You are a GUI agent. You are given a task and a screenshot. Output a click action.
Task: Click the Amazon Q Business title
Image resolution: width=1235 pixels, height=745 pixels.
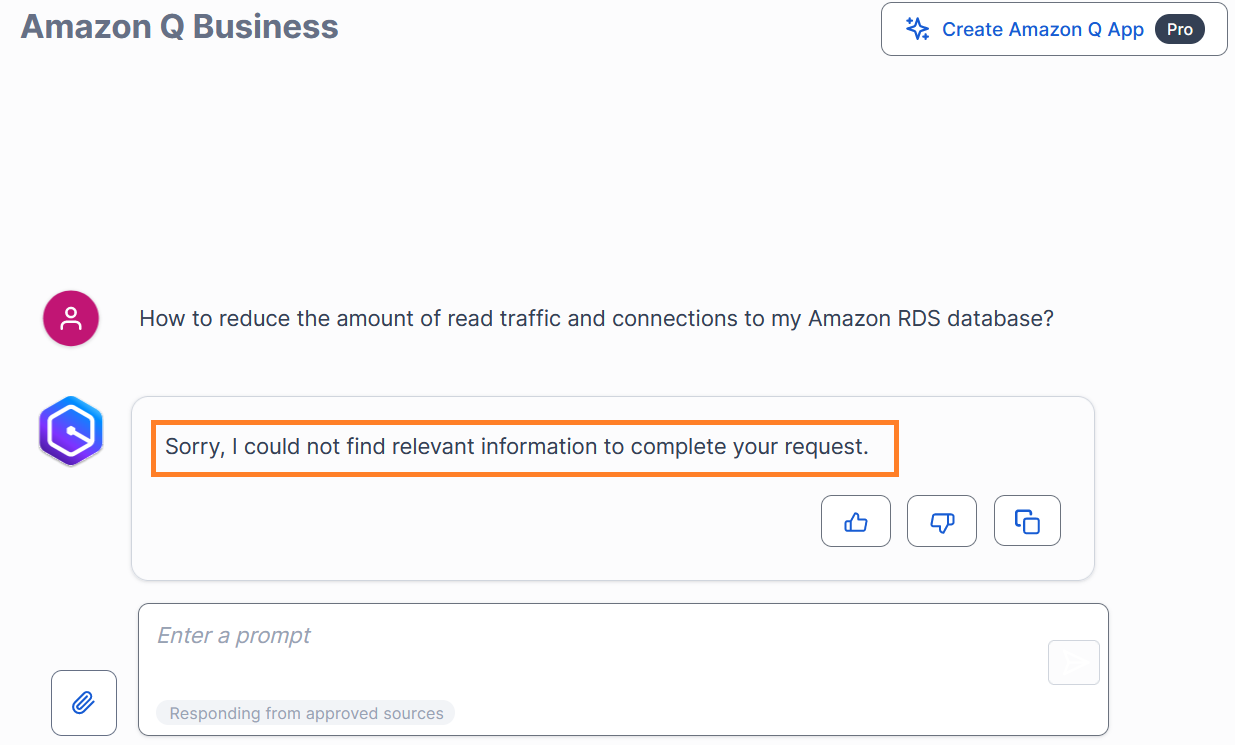coord(180,27)
